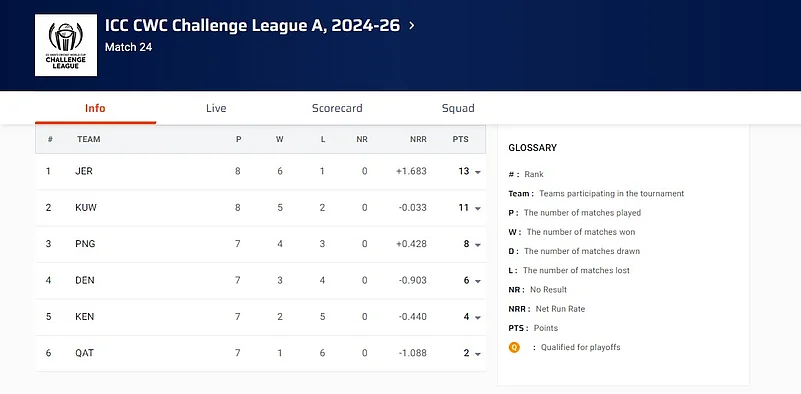Click the ICC Challenge League logo

[x=66, y=45]
